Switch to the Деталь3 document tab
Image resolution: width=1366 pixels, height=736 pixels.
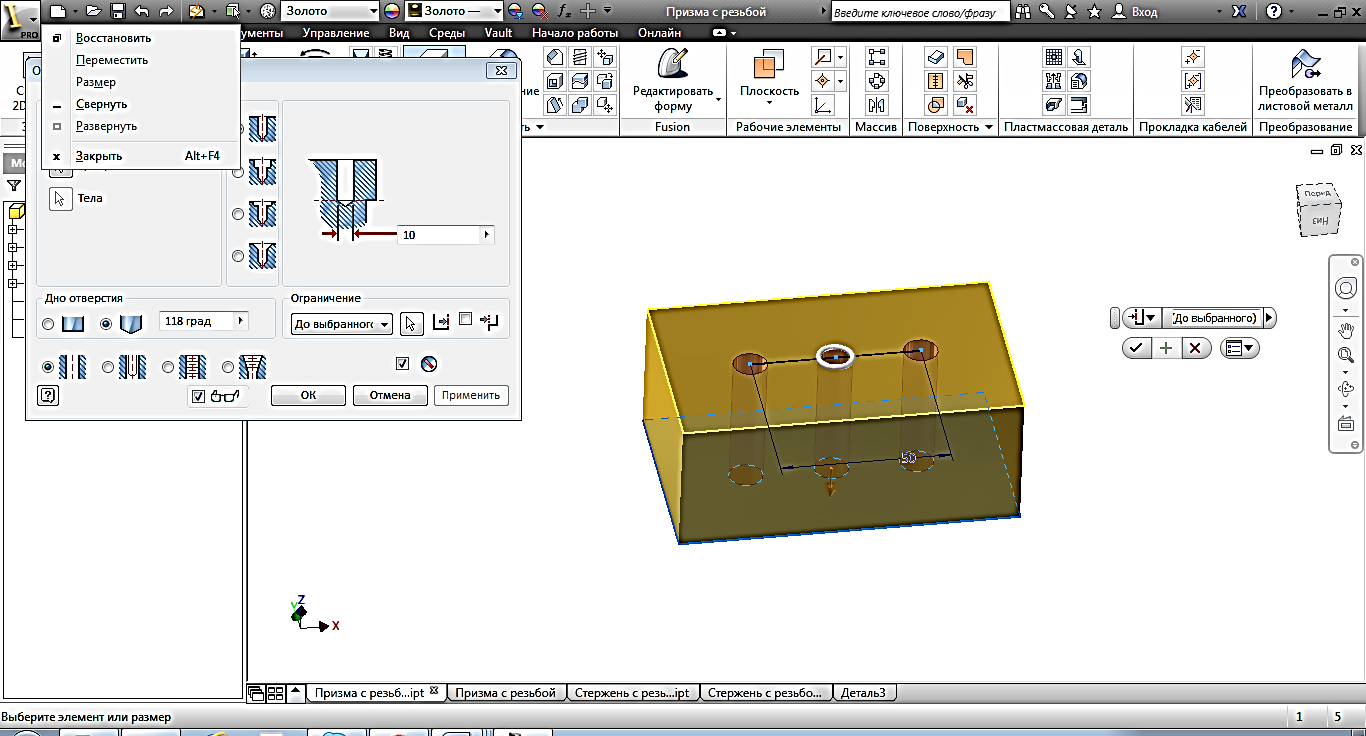click(x=862, y=692)
